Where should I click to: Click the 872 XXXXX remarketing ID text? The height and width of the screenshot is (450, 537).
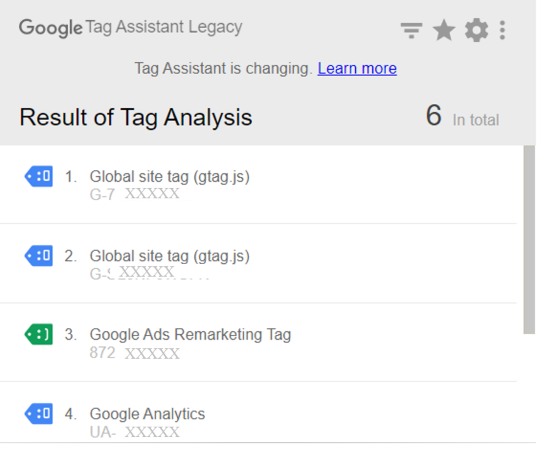[x=134, y=353]
